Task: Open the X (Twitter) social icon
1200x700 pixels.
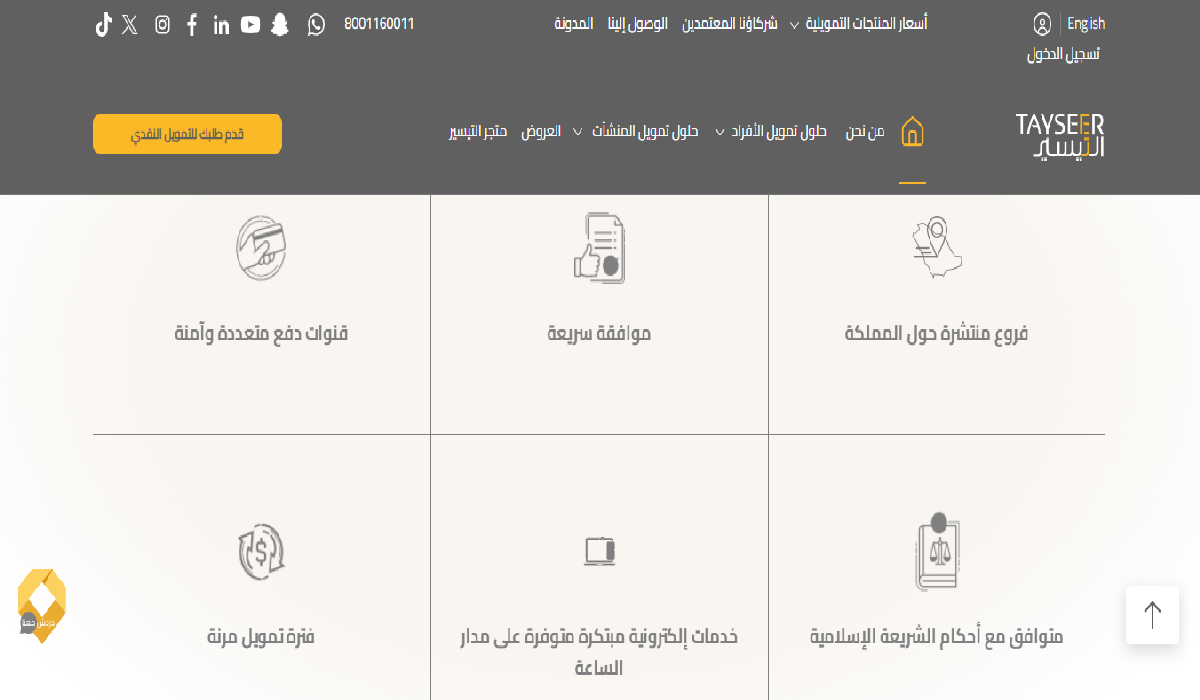Action: (130, 24)
